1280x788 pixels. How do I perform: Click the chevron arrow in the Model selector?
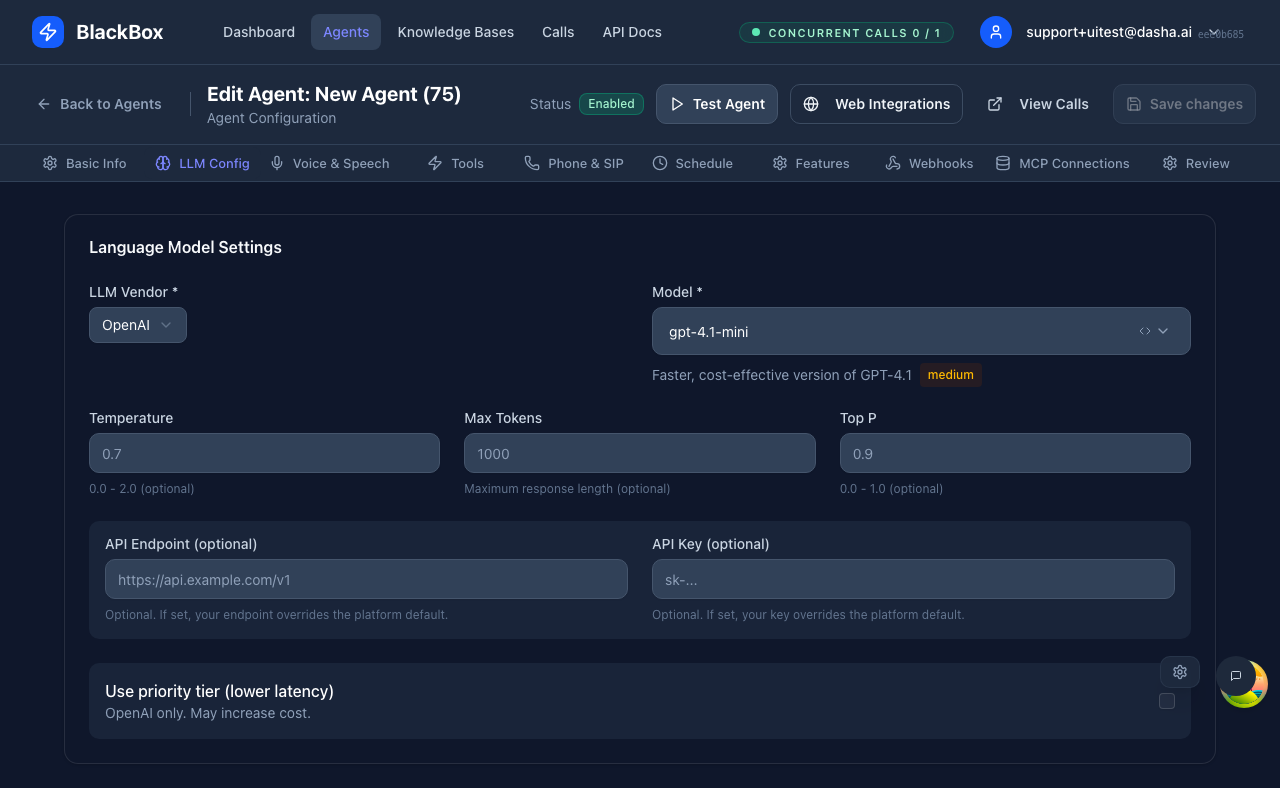[x=1163, y=330]
